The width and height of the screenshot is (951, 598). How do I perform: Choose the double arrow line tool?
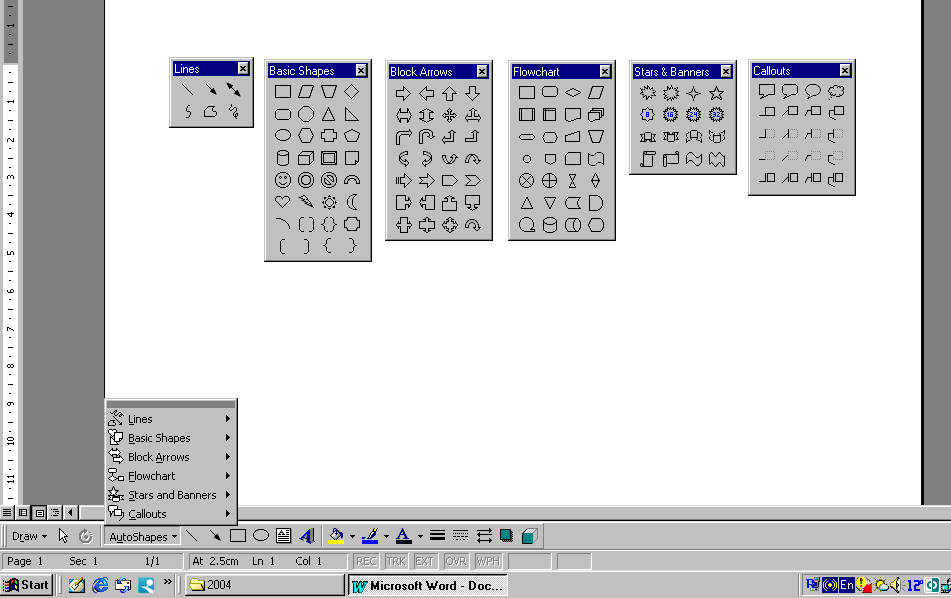click(234, 89)
